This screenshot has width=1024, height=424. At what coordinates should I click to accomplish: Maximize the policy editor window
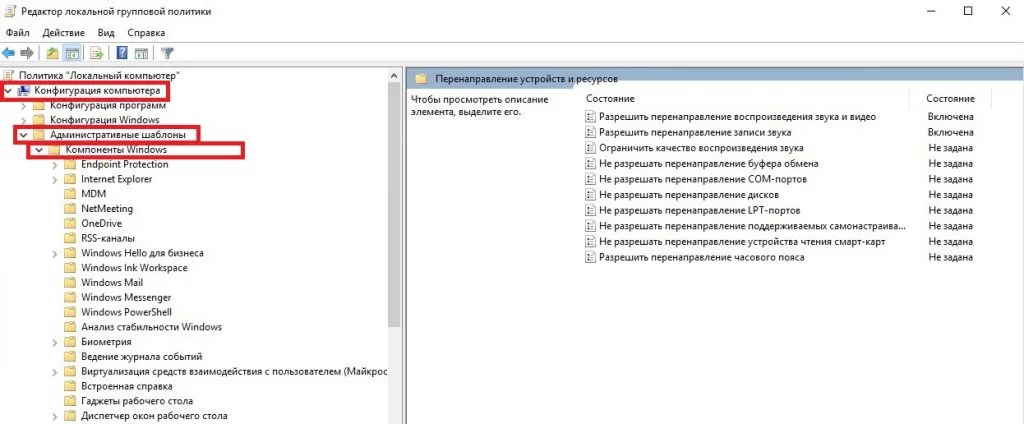click(968, 11)
